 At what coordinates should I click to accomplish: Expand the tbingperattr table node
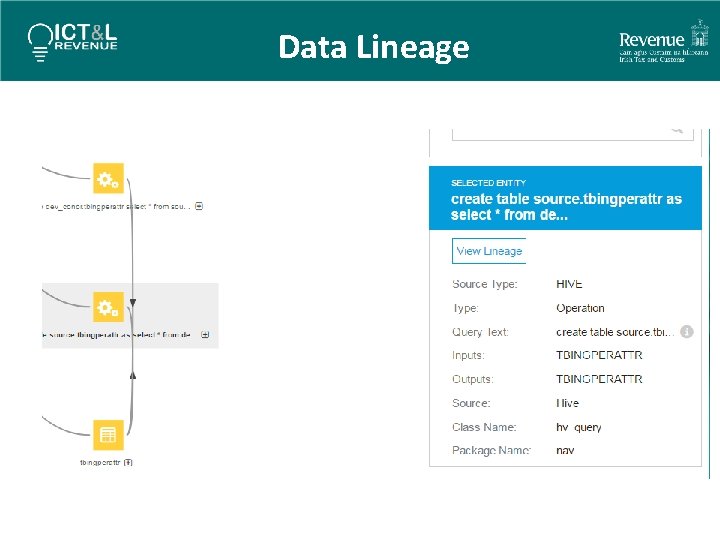point(128,462)
